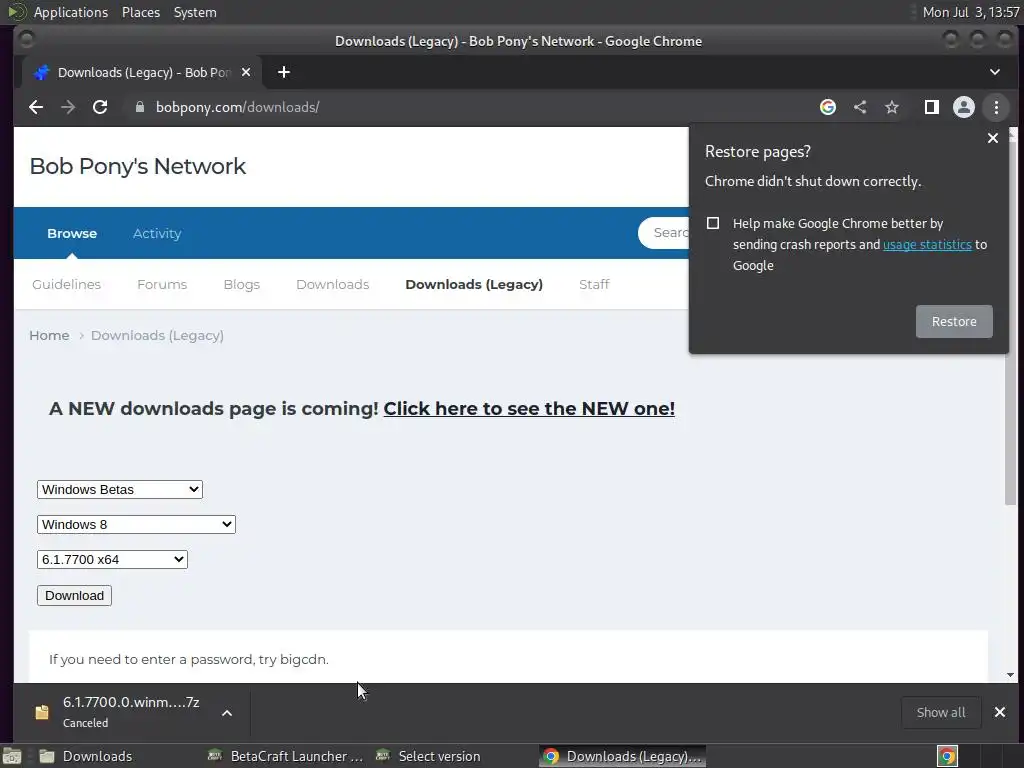Open the Places system menu
Viewport: 1024px width, 768px height.
[141, 12]
